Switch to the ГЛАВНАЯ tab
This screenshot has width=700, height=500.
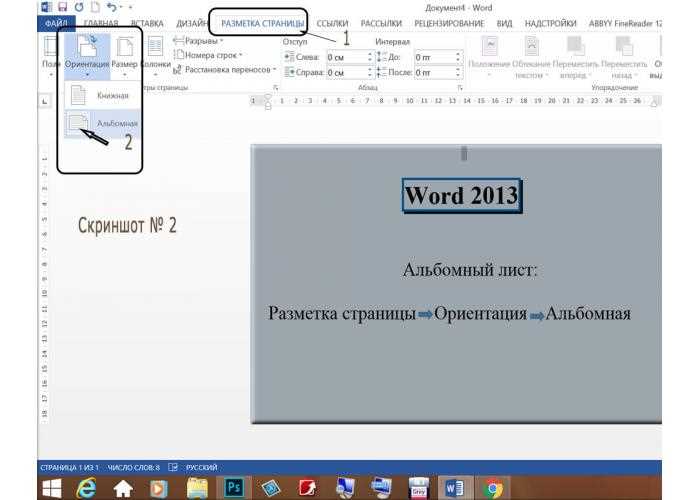(101, 23)
